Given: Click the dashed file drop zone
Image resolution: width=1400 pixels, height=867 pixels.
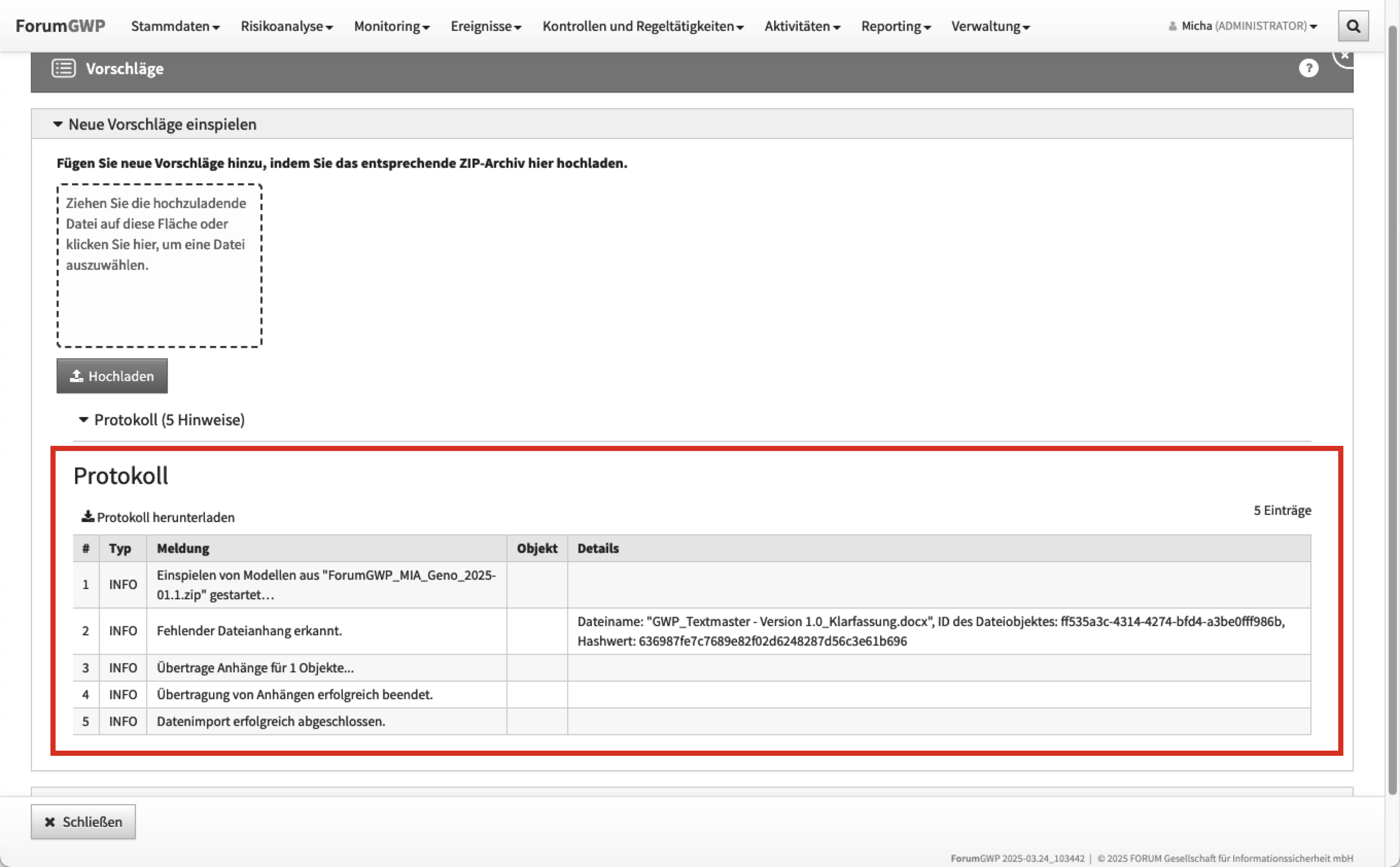Looking at the screenshot, I should coord(160,266).
